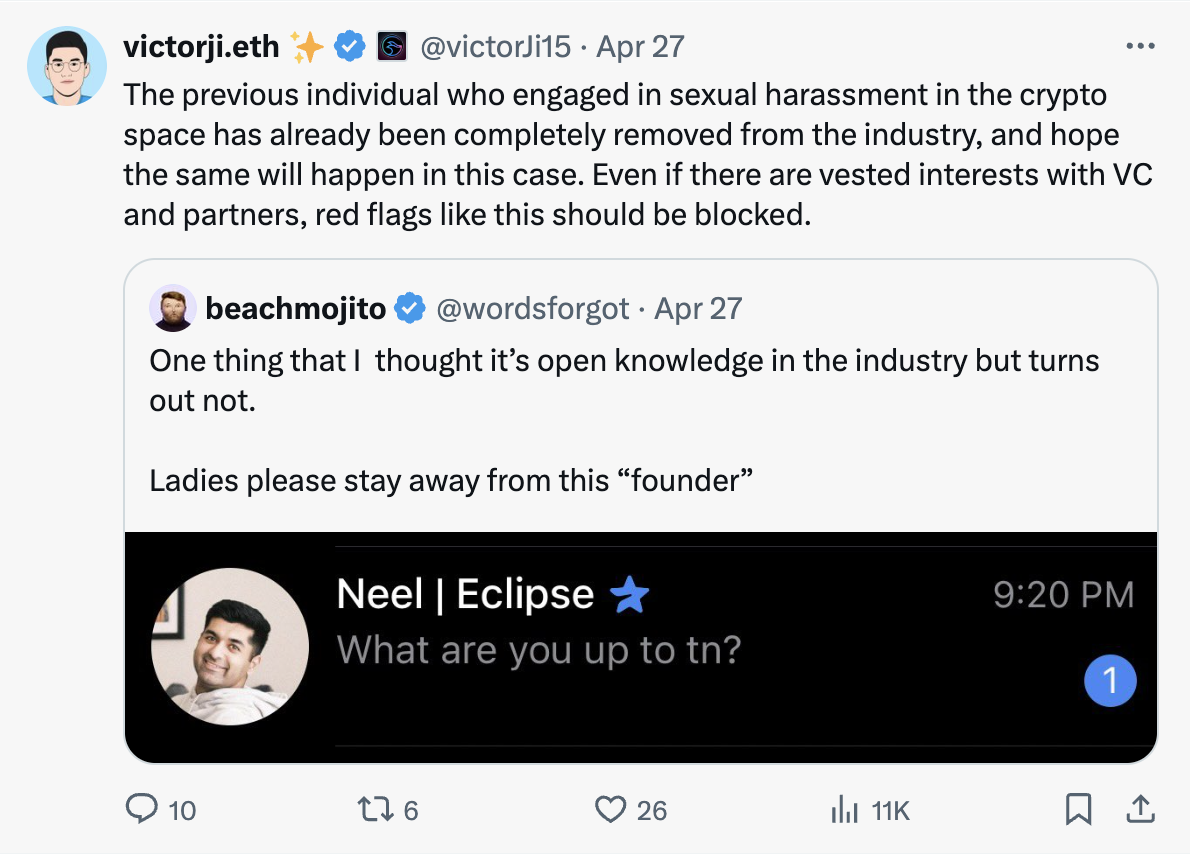Bookmark this tweet
The width and height of the screenshot is (1190, 854).
1079,811
